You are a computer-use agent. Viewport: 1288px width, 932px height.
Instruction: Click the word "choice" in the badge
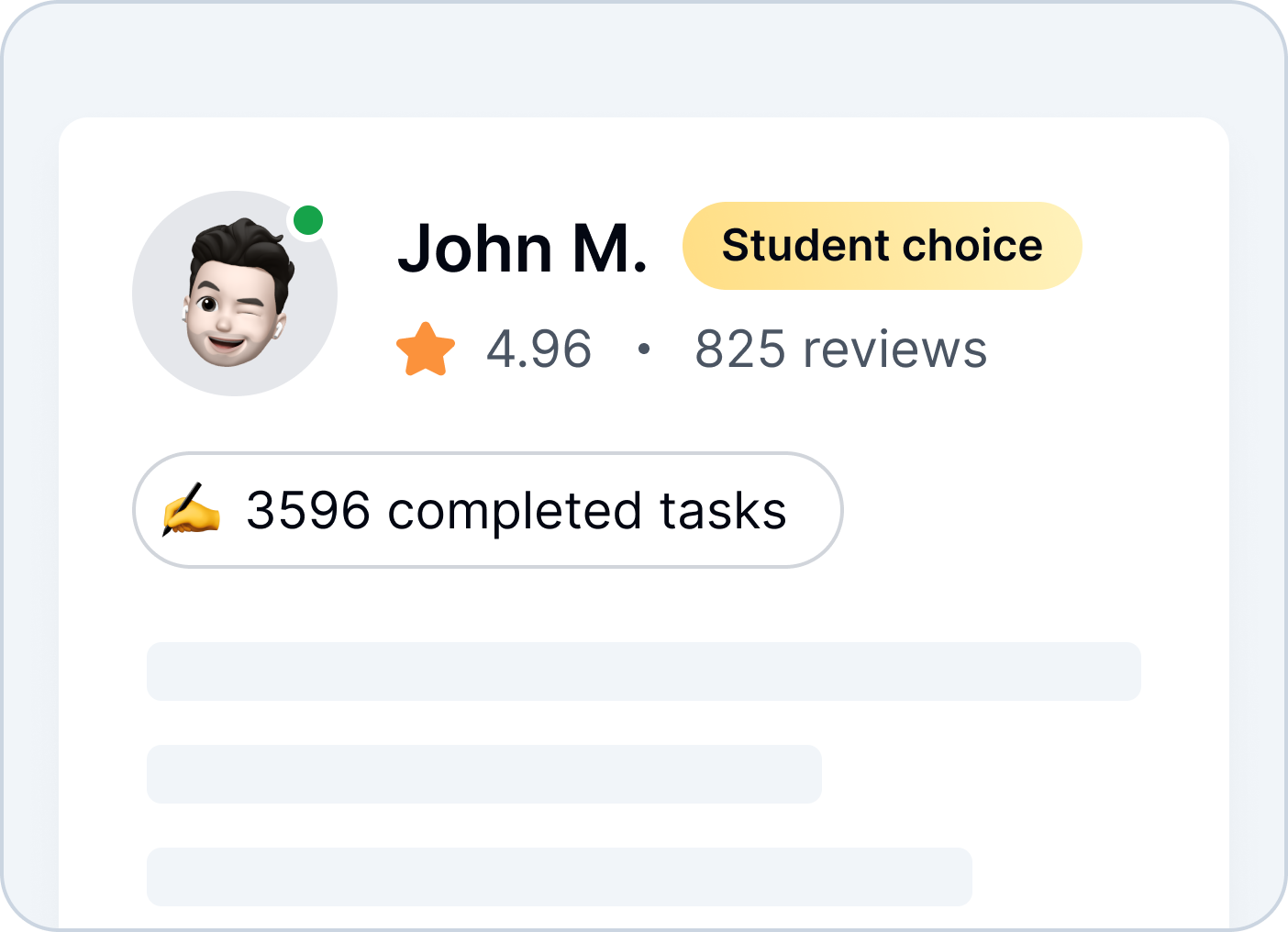pos(972,246)
